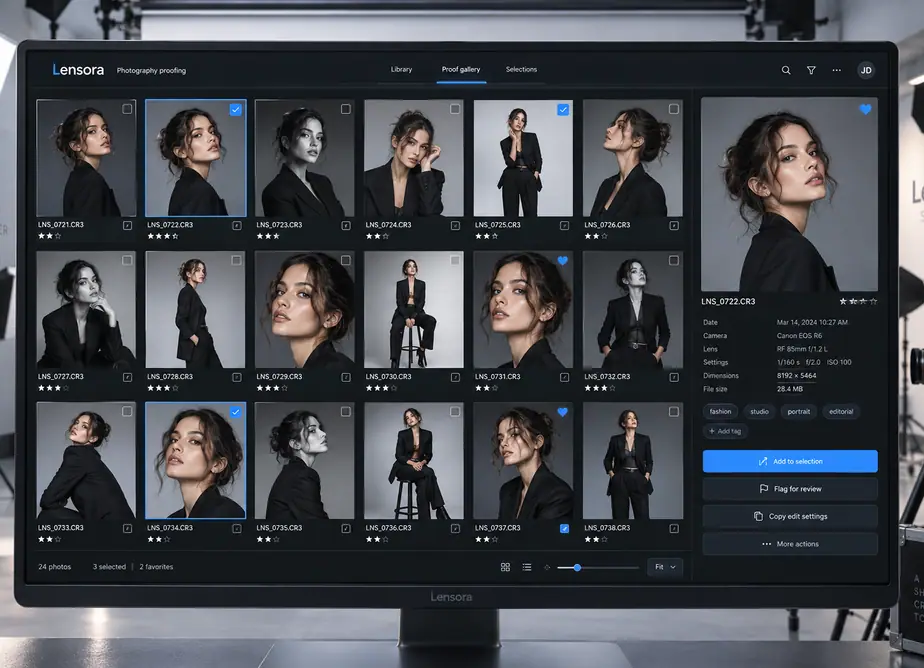Unfavorite the large preview via heart icon
924x668 pixels.
click(865, 109)
